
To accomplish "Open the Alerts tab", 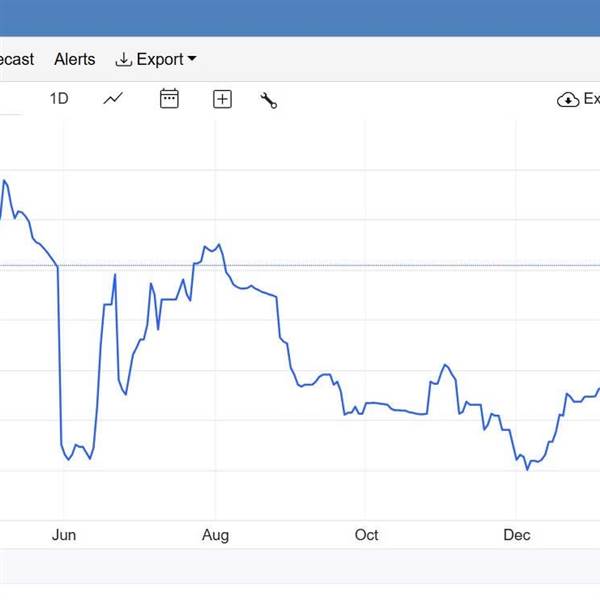I will (x=75, y=60).
